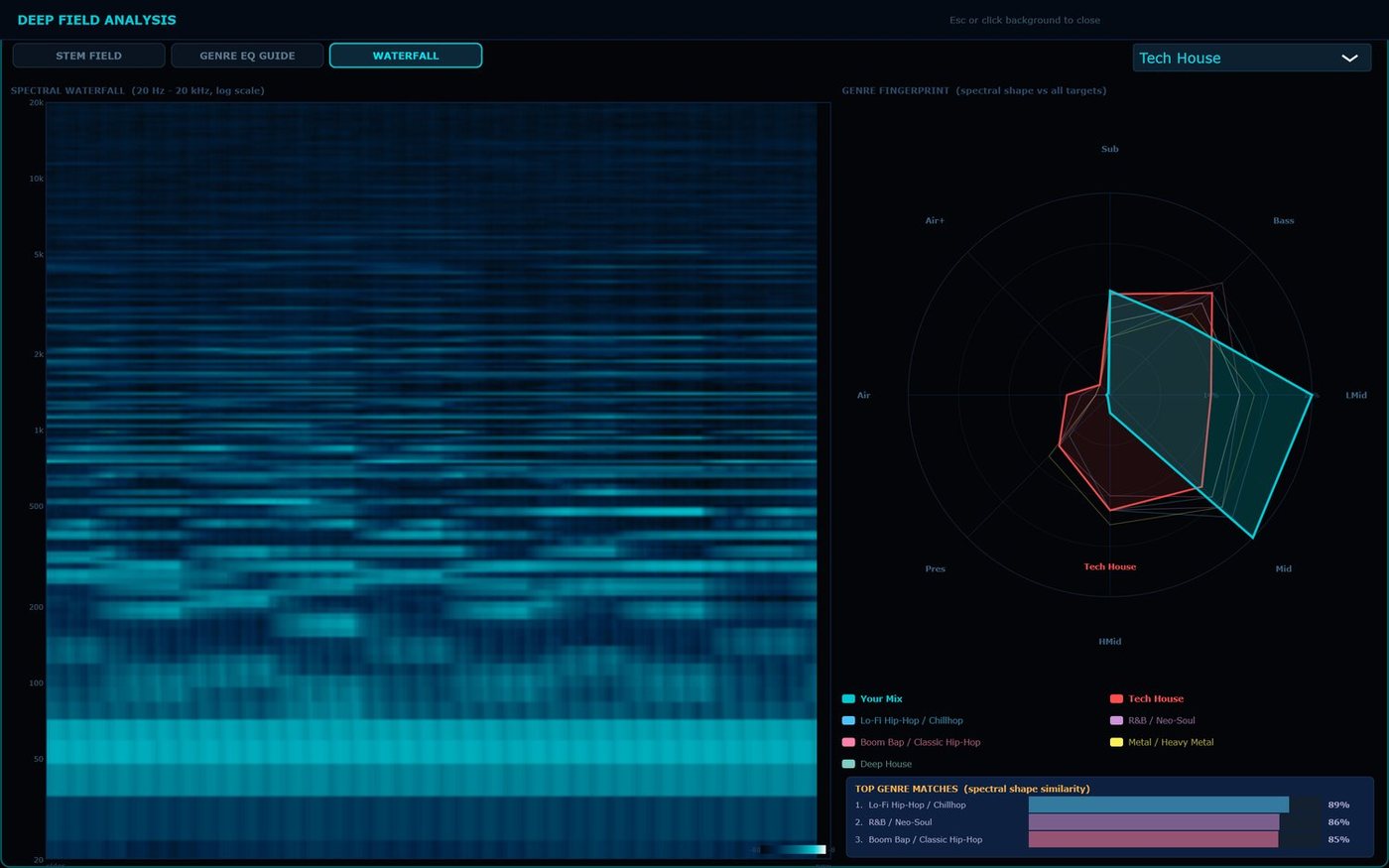Click the Boom Bap 85% match bar

coord(1153,839)
